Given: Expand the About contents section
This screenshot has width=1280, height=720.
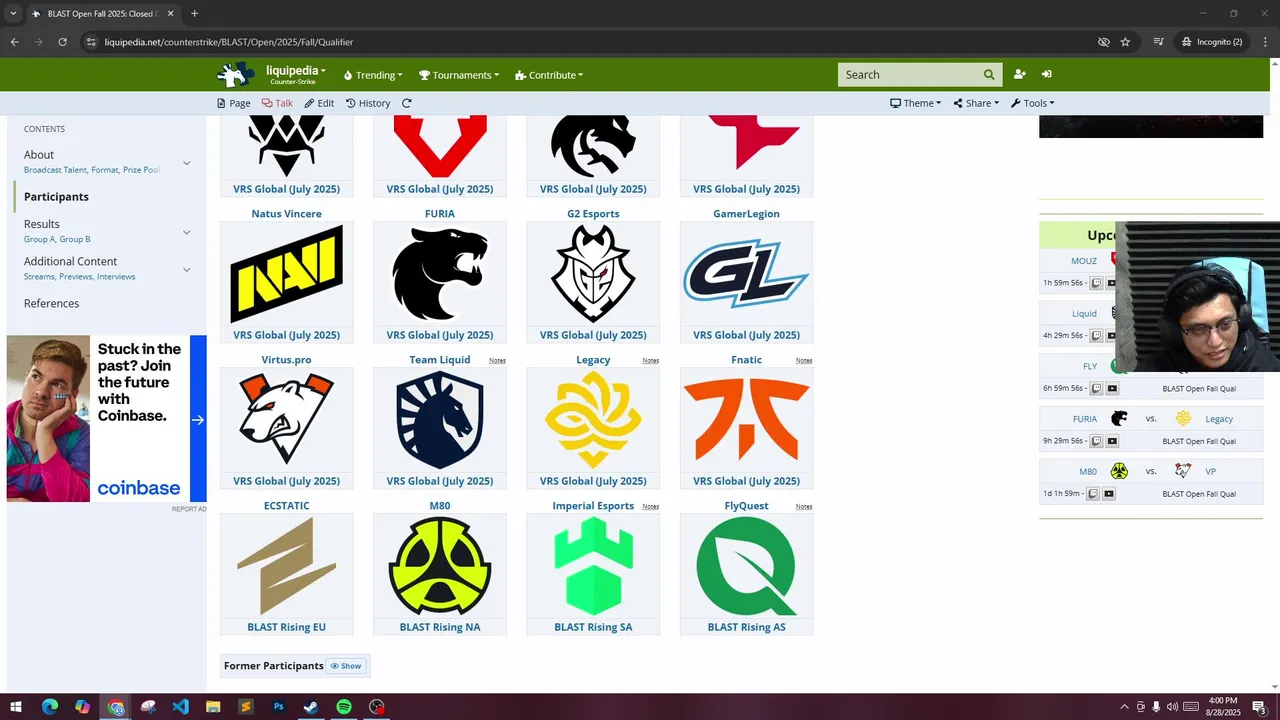Looking at the screenshot, I should pyautogui.click(x=186, y=162).
